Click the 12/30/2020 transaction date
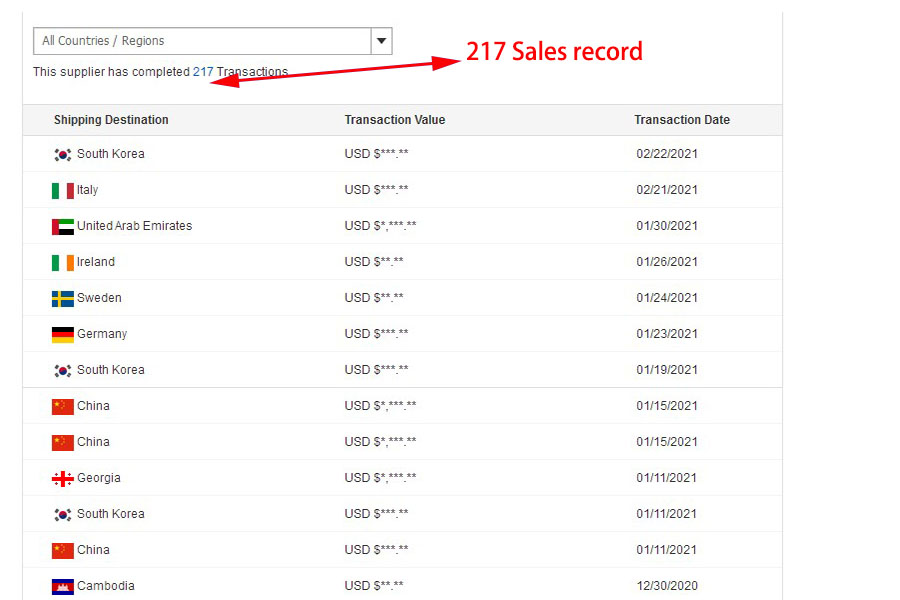 (667, 586)
